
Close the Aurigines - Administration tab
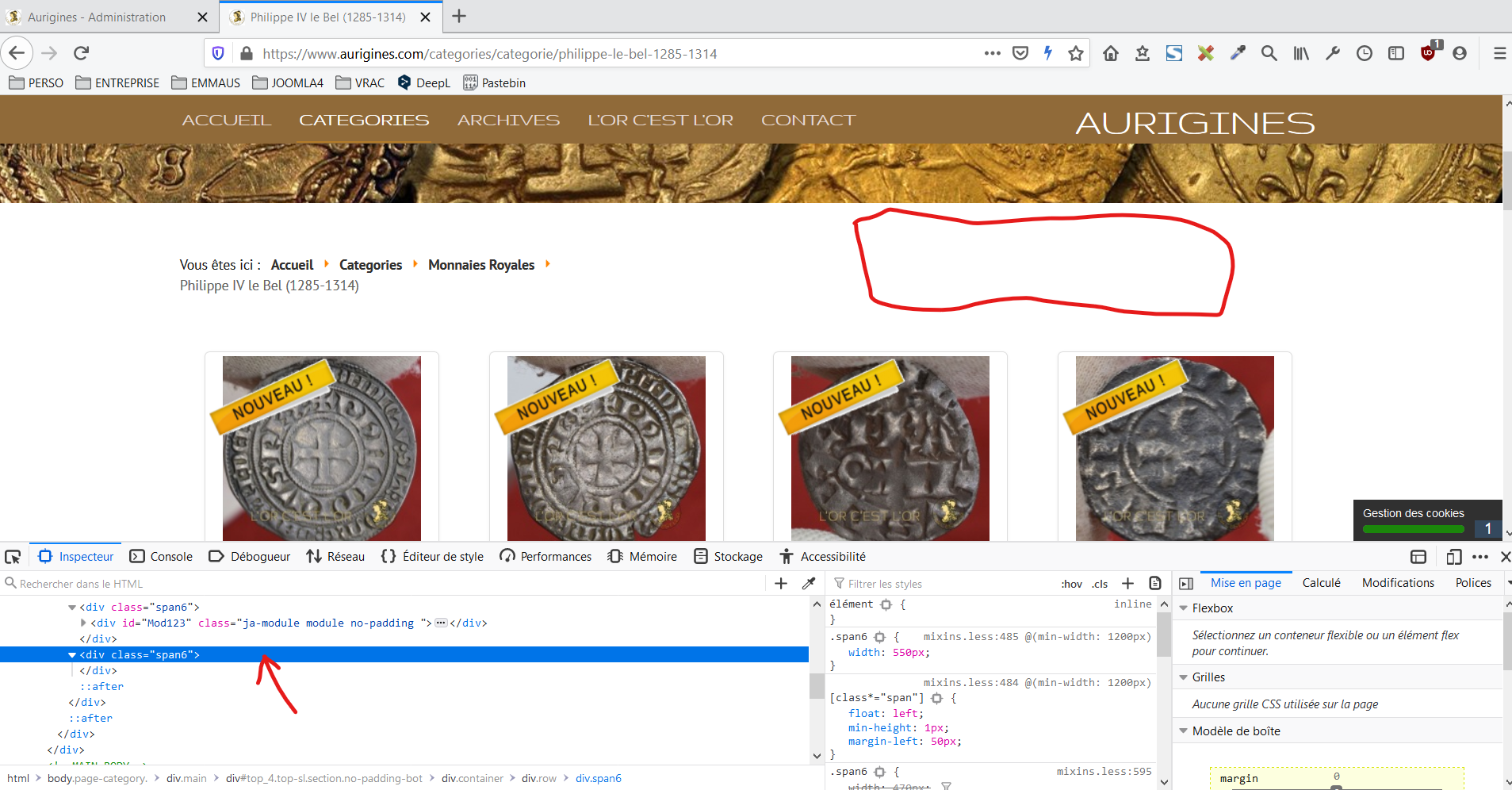tap(202, 17)
